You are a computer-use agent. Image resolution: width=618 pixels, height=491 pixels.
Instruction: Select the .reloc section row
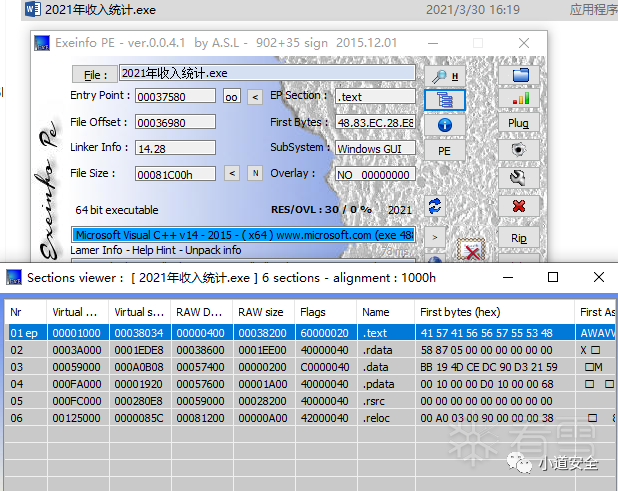pyautogui.click(x=311, y=418)
